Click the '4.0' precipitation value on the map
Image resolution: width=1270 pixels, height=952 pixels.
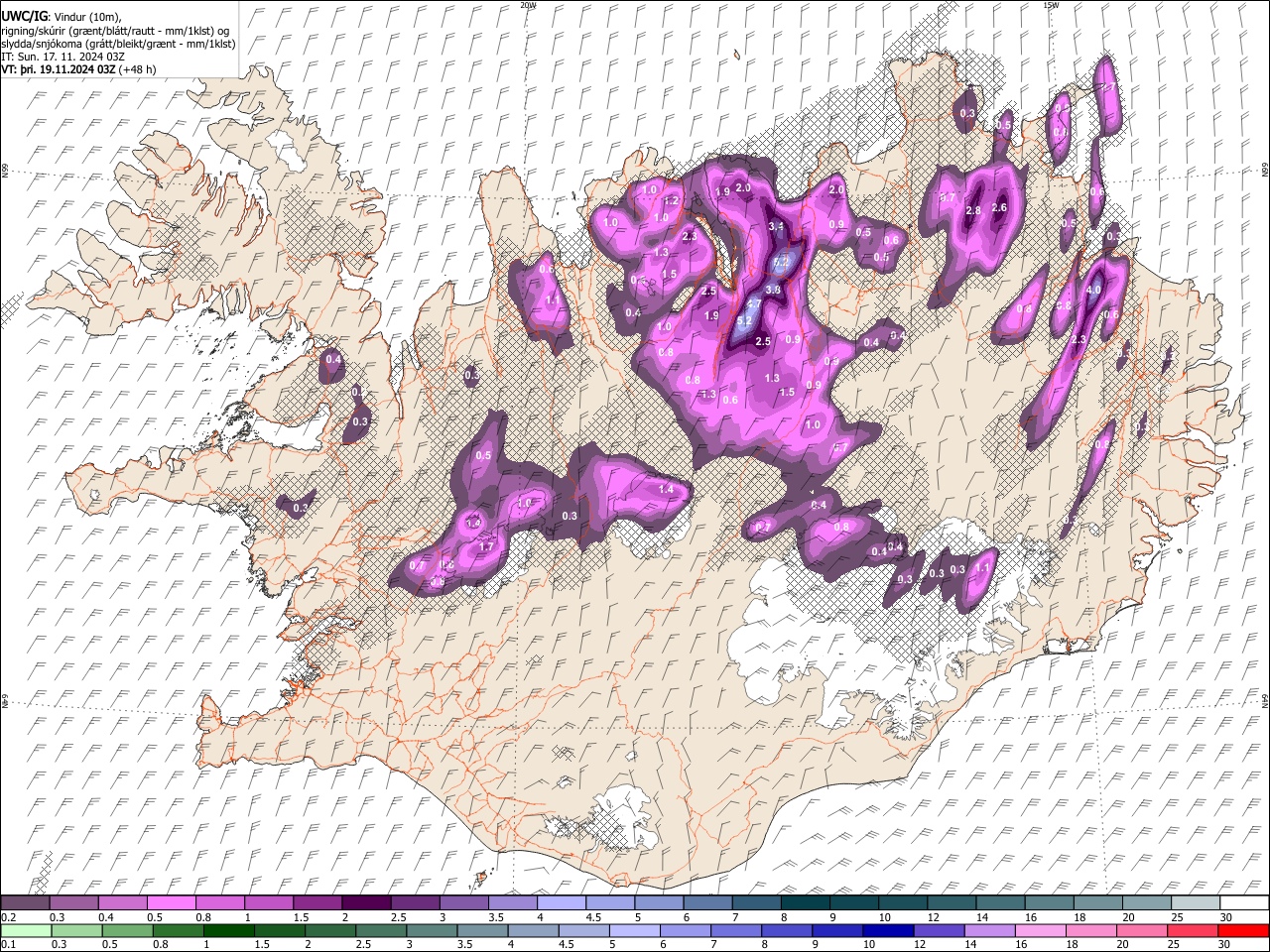(x=1094, y=290)
